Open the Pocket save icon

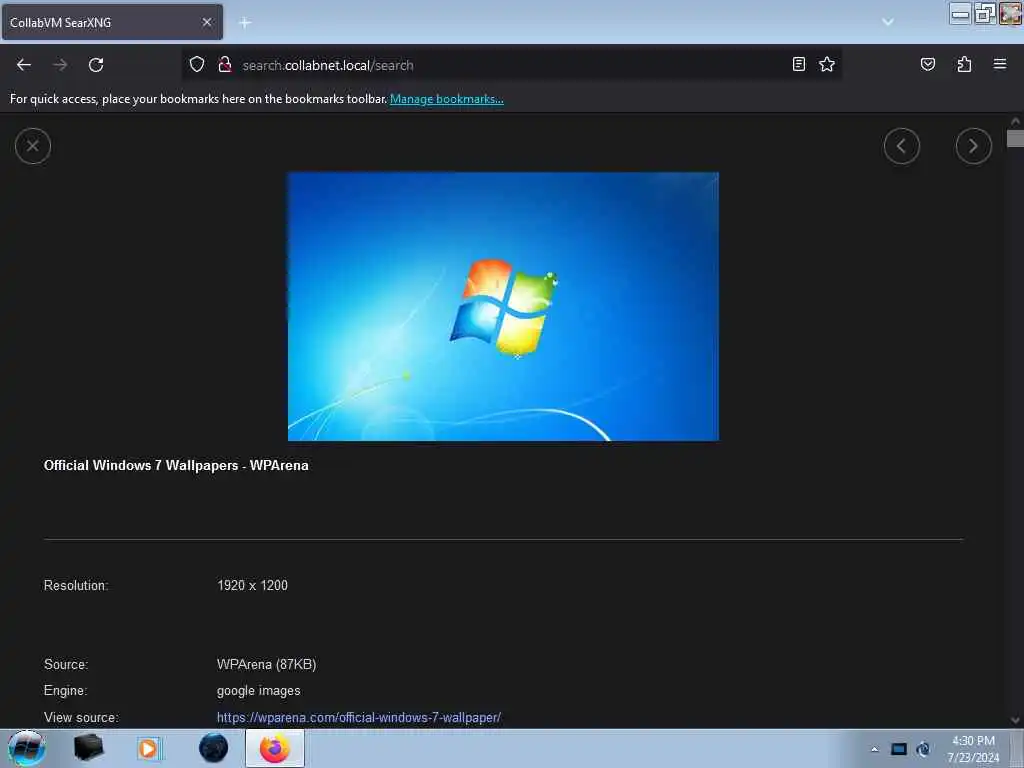click(x=928, y=64)
